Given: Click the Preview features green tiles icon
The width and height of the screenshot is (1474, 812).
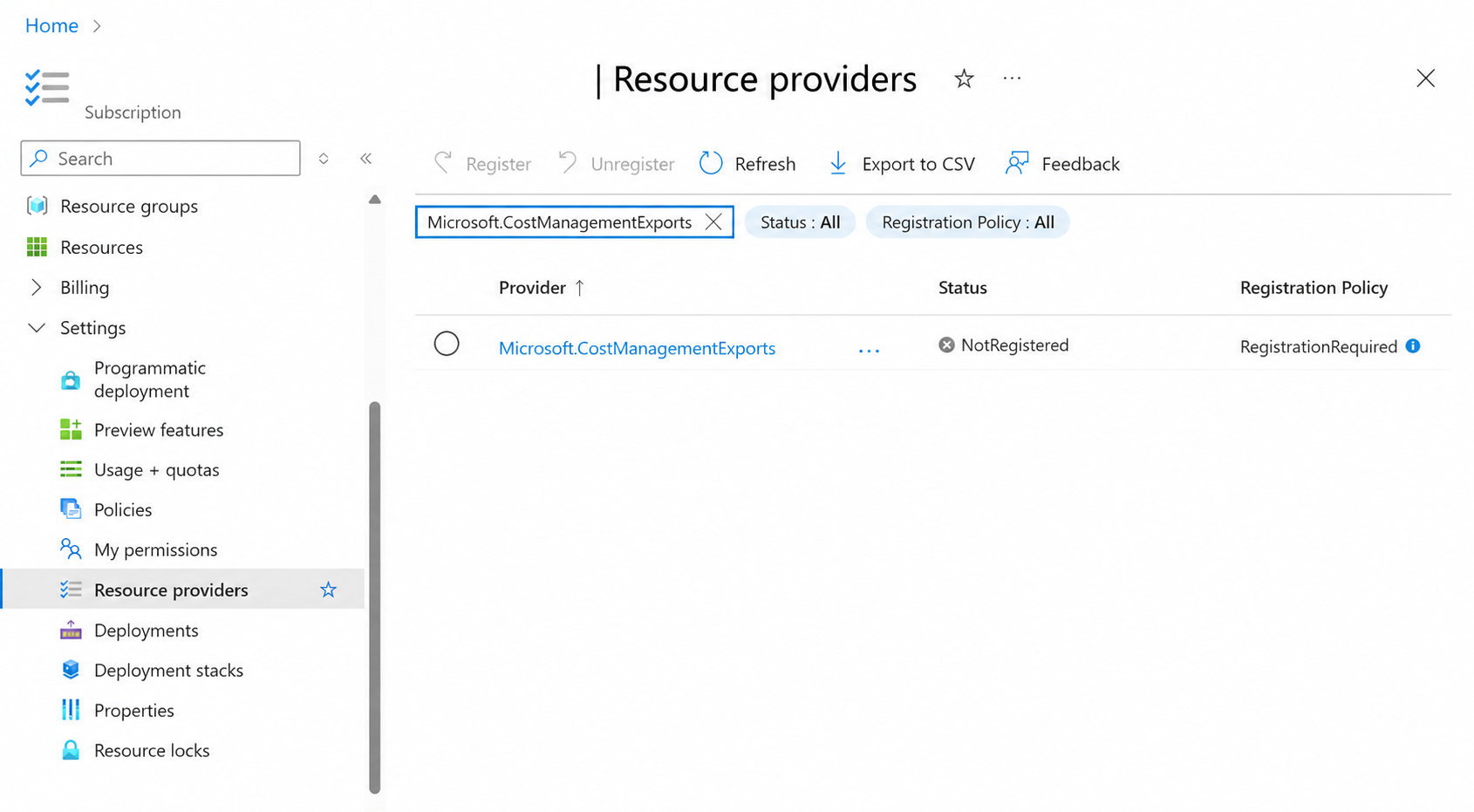Looking at the screenshot, I should 71,429.
